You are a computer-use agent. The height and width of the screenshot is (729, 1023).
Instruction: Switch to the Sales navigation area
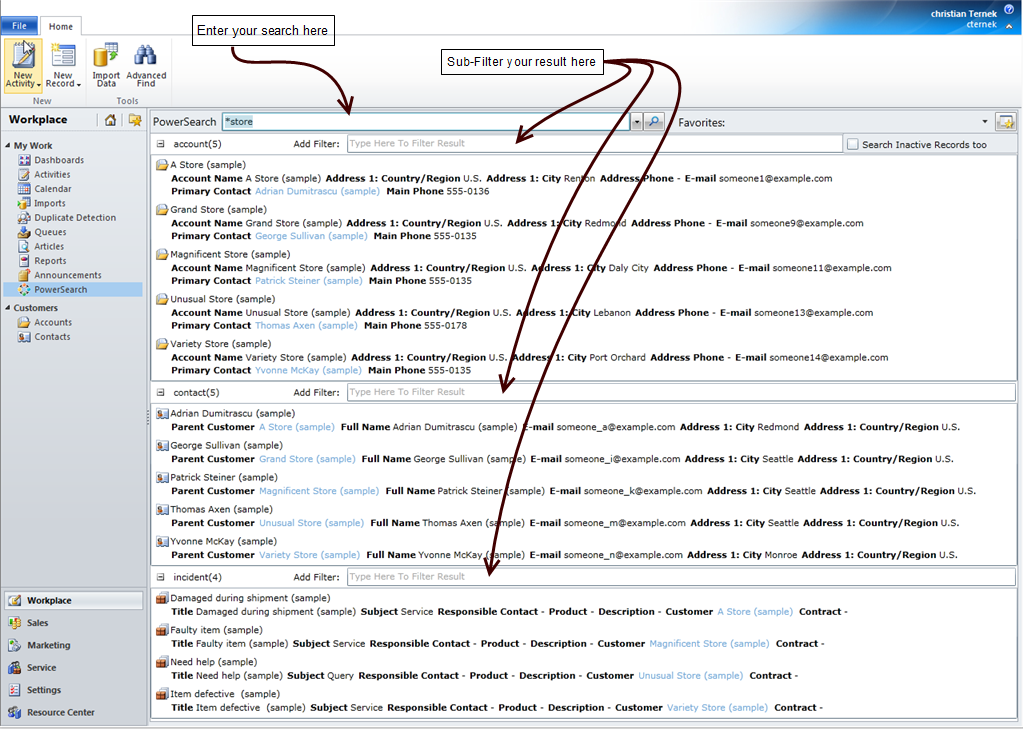pos(38,623)
